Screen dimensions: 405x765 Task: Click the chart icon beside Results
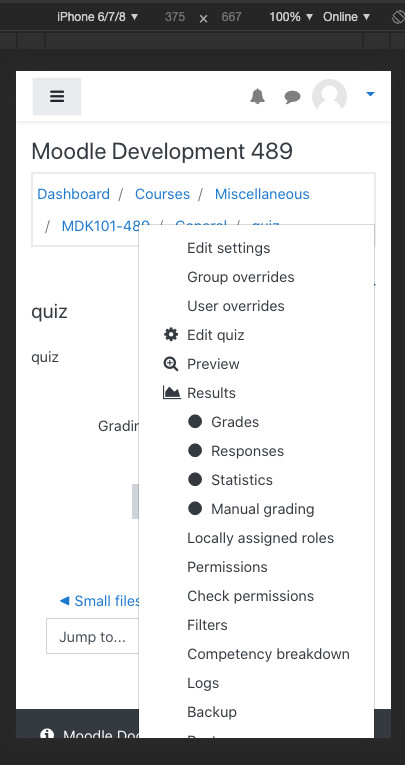(x=171, y=393)
